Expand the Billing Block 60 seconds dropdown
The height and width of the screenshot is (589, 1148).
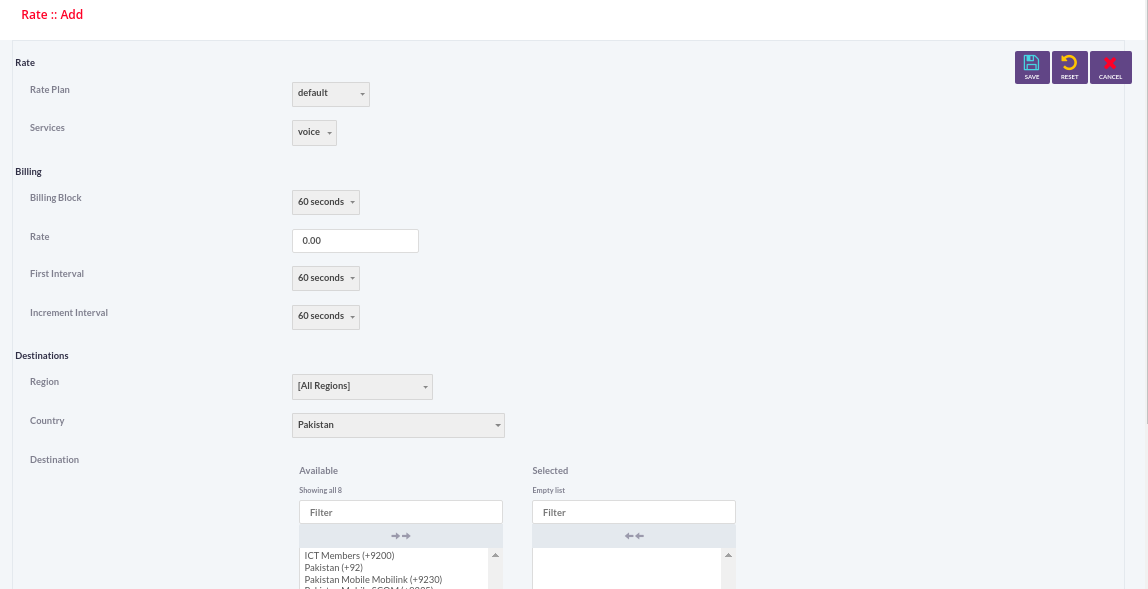coord(326,202)
